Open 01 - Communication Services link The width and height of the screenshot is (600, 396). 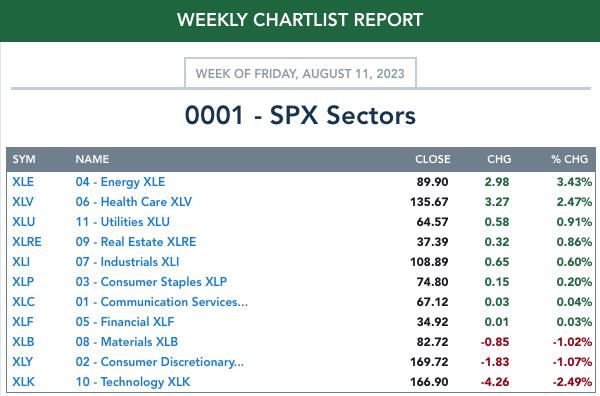161,301
